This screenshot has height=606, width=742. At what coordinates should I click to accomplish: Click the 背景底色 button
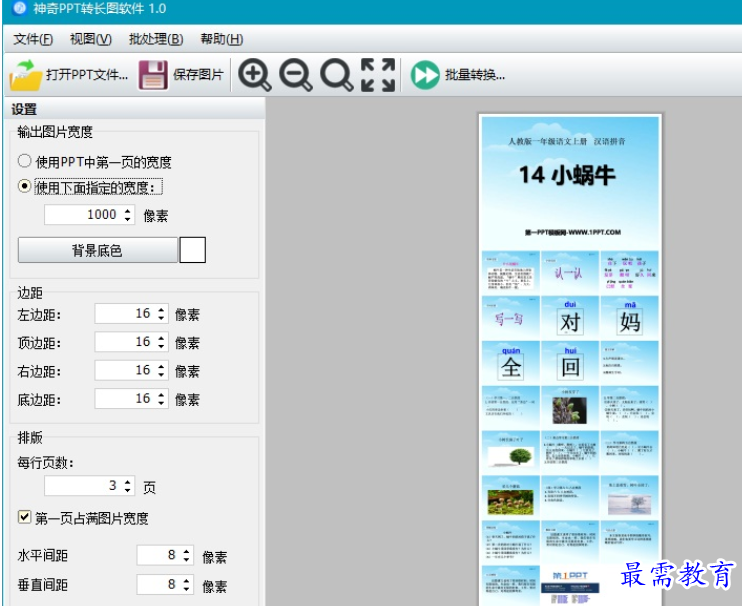tap(97, 250)
